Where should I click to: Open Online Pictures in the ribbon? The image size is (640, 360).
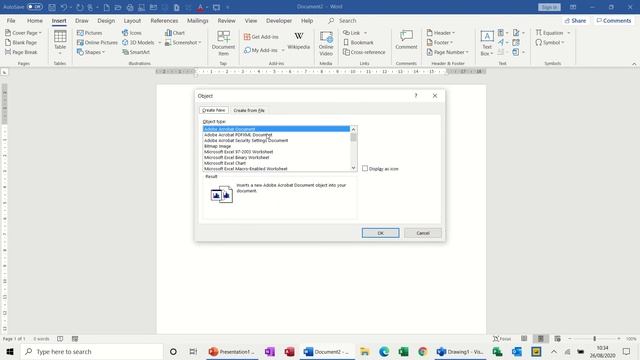pyautogui.click(x=97, y=42)
